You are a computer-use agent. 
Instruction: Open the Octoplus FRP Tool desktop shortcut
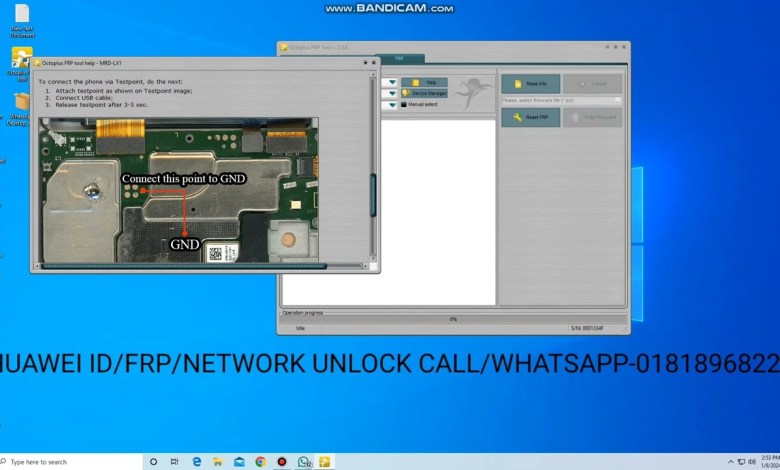click(20, 61)
